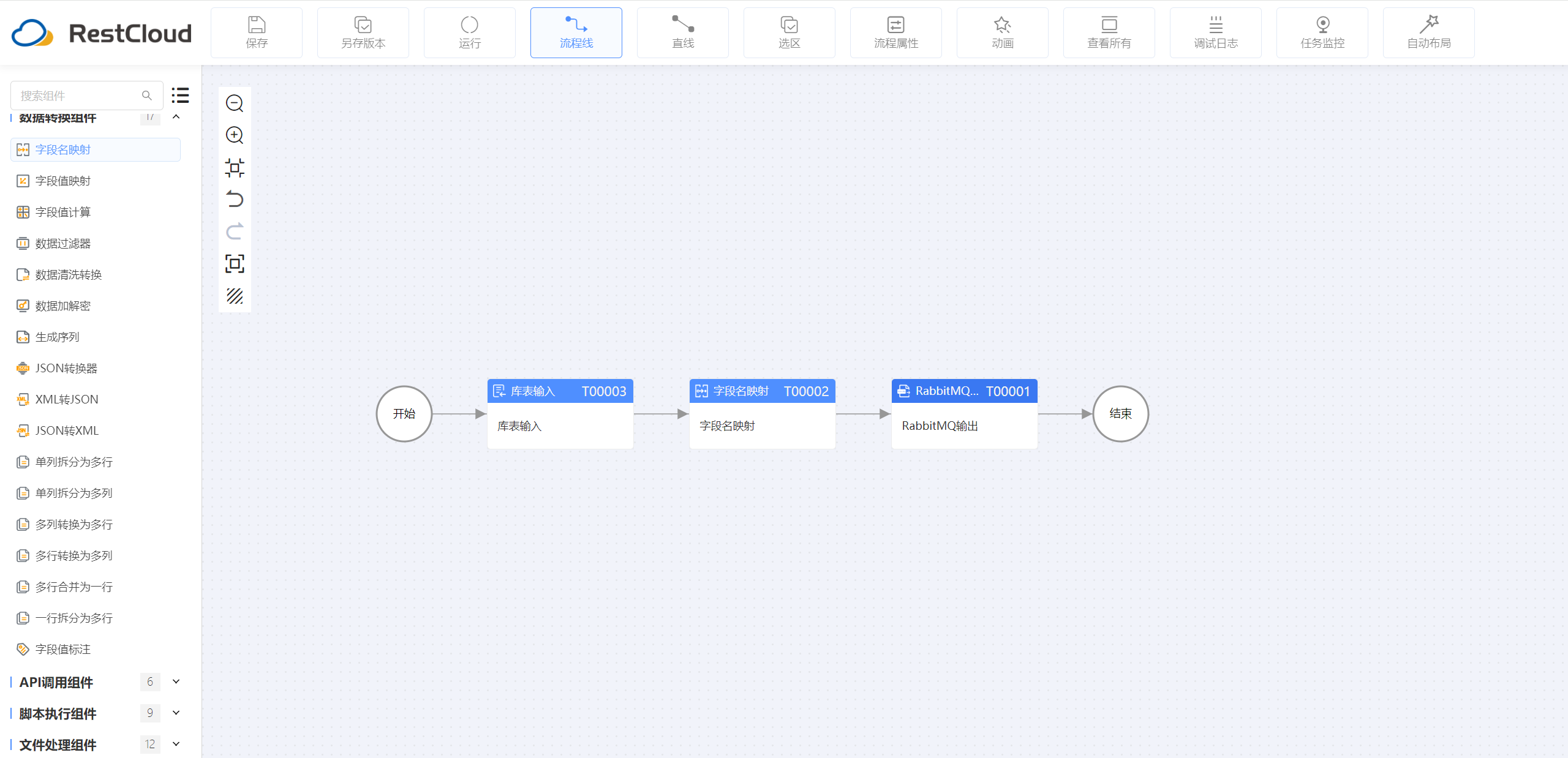Screen dimensions: 1568x758
Task: Expand the 脚本执行组件 section
Action: coord(176,713)
